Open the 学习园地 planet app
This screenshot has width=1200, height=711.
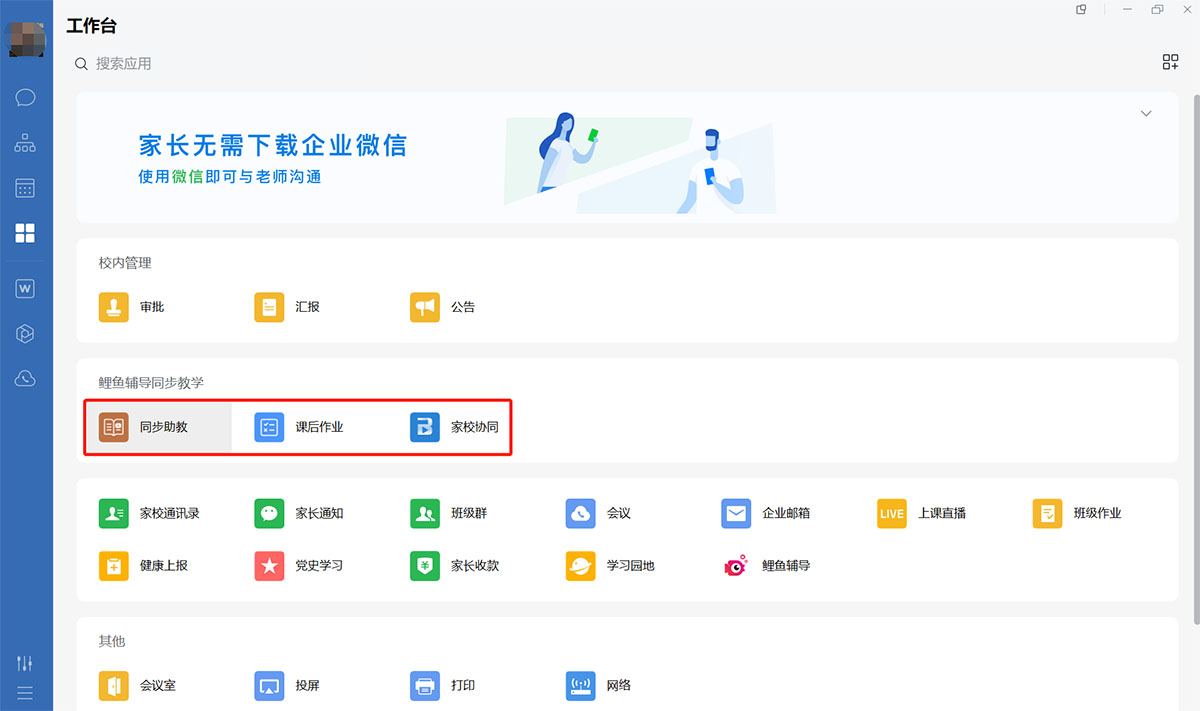point(610,565)
